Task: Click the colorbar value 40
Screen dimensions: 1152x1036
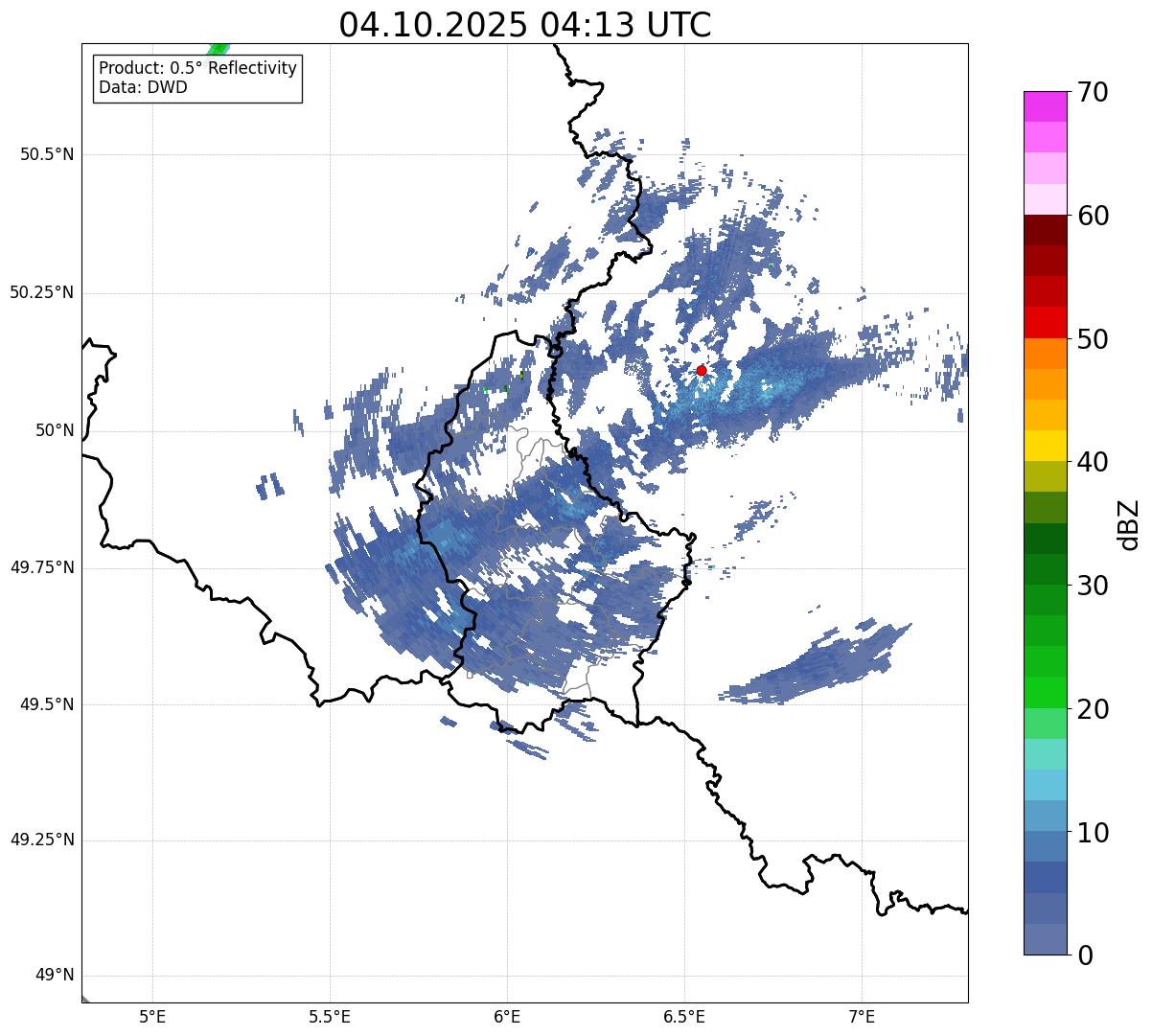Action: coord(1093,462)
